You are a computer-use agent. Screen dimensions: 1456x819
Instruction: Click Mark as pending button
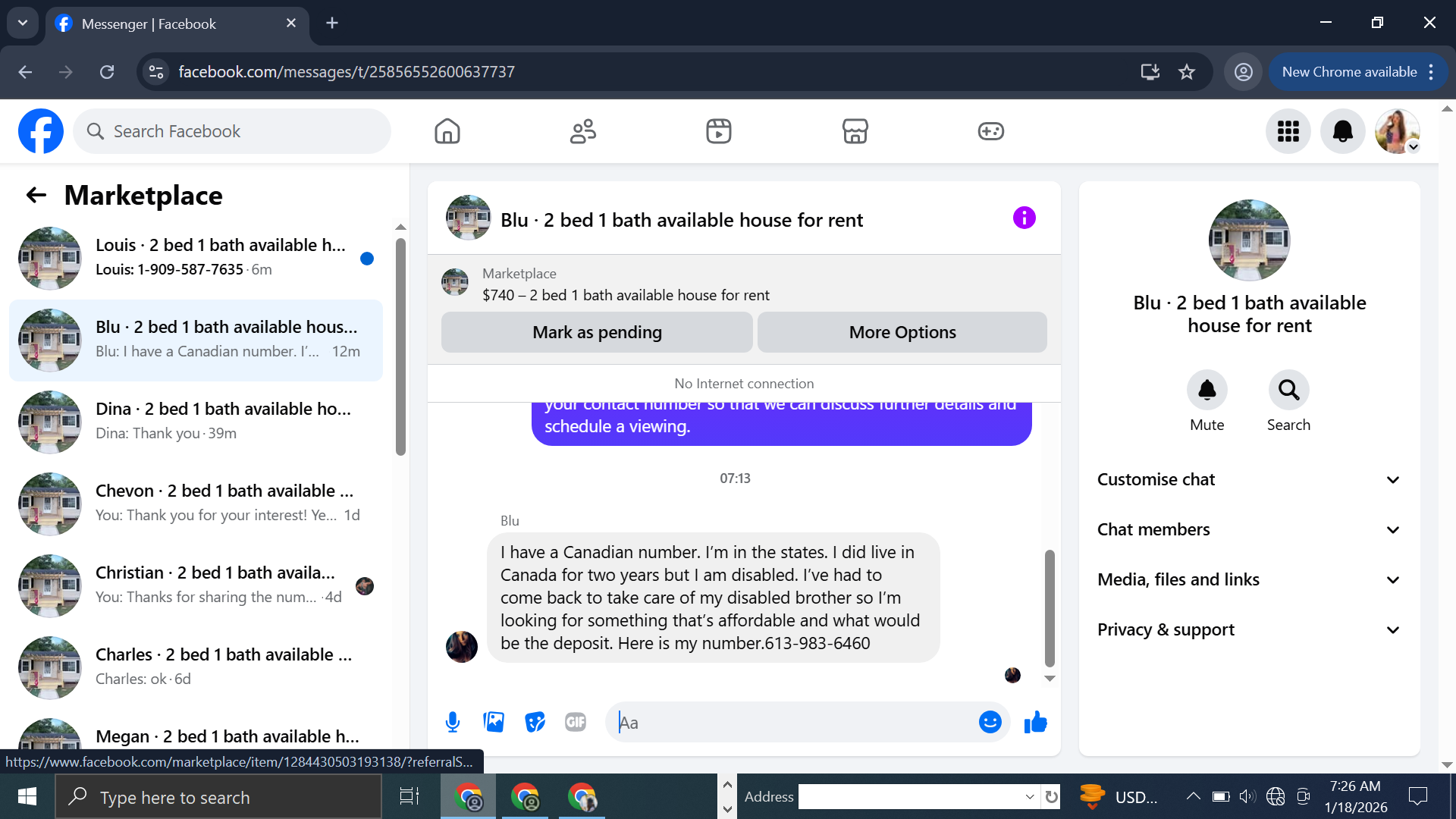[x=597, y=332]
